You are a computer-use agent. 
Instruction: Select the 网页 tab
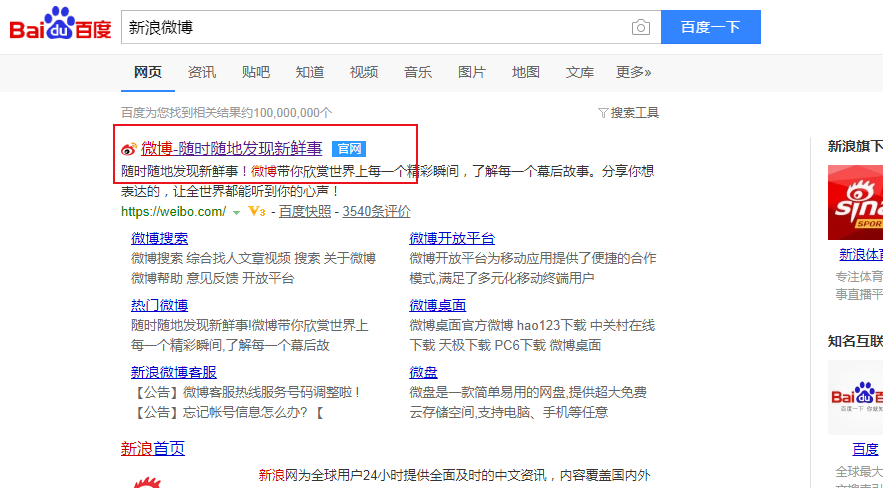(148, 72)
